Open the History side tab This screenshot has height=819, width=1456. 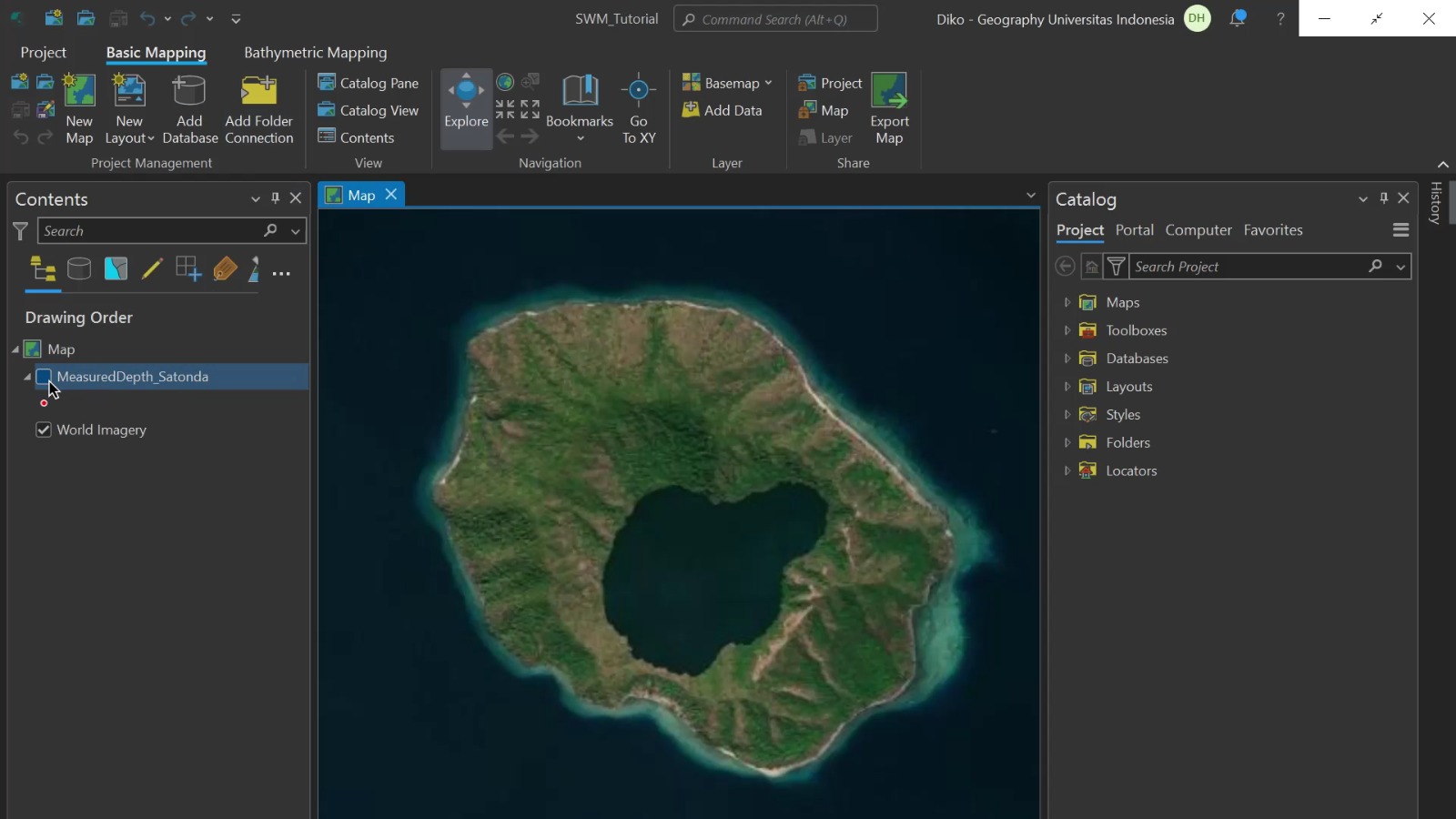pyautogui.click(x=1435, y=203)
